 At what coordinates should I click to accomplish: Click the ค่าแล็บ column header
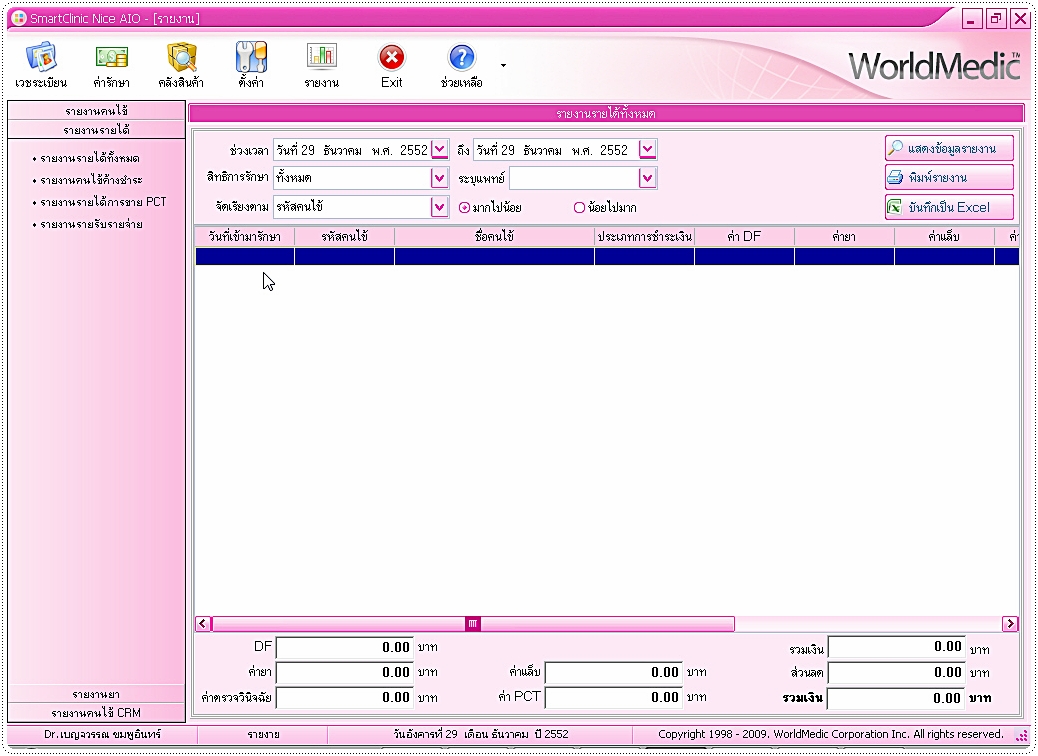[945, 236]
